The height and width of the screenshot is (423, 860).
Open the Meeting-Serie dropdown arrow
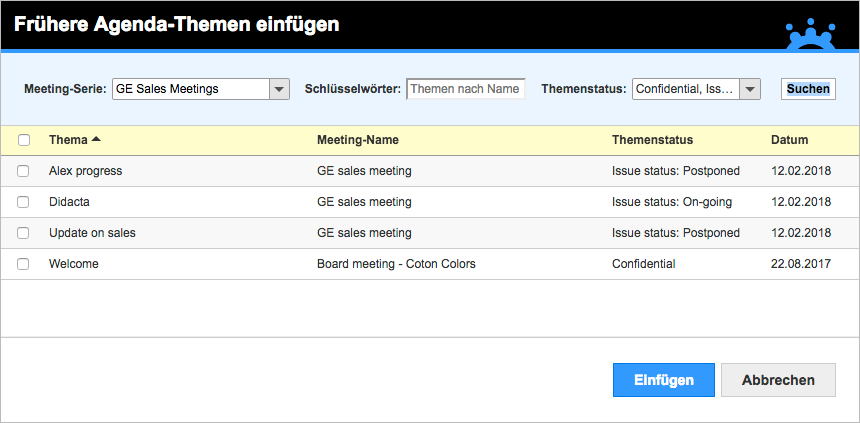point(279,89)
